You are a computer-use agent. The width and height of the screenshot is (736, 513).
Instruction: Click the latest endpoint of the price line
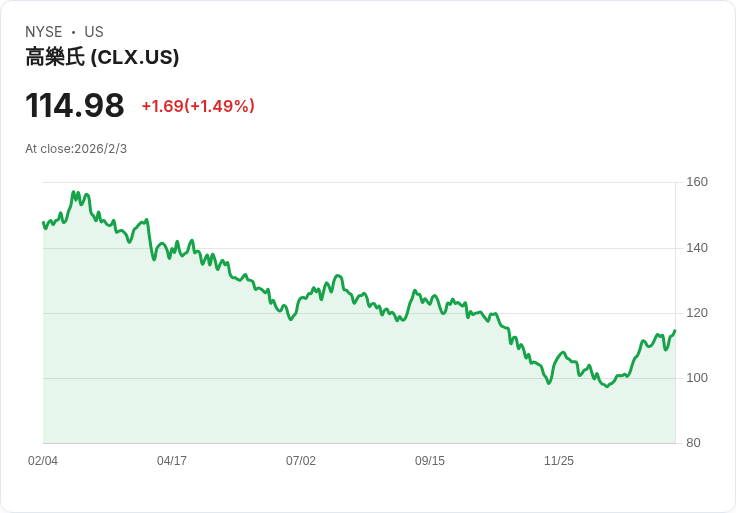675,331
